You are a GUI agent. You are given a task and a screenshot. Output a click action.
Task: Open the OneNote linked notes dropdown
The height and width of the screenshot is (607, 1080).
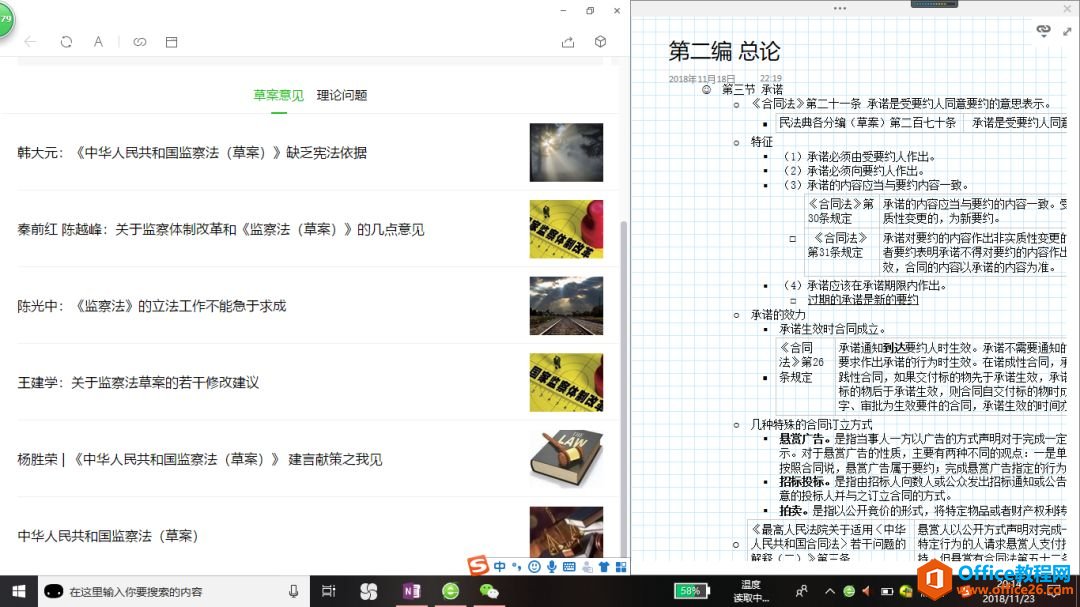click(1044, 31)
